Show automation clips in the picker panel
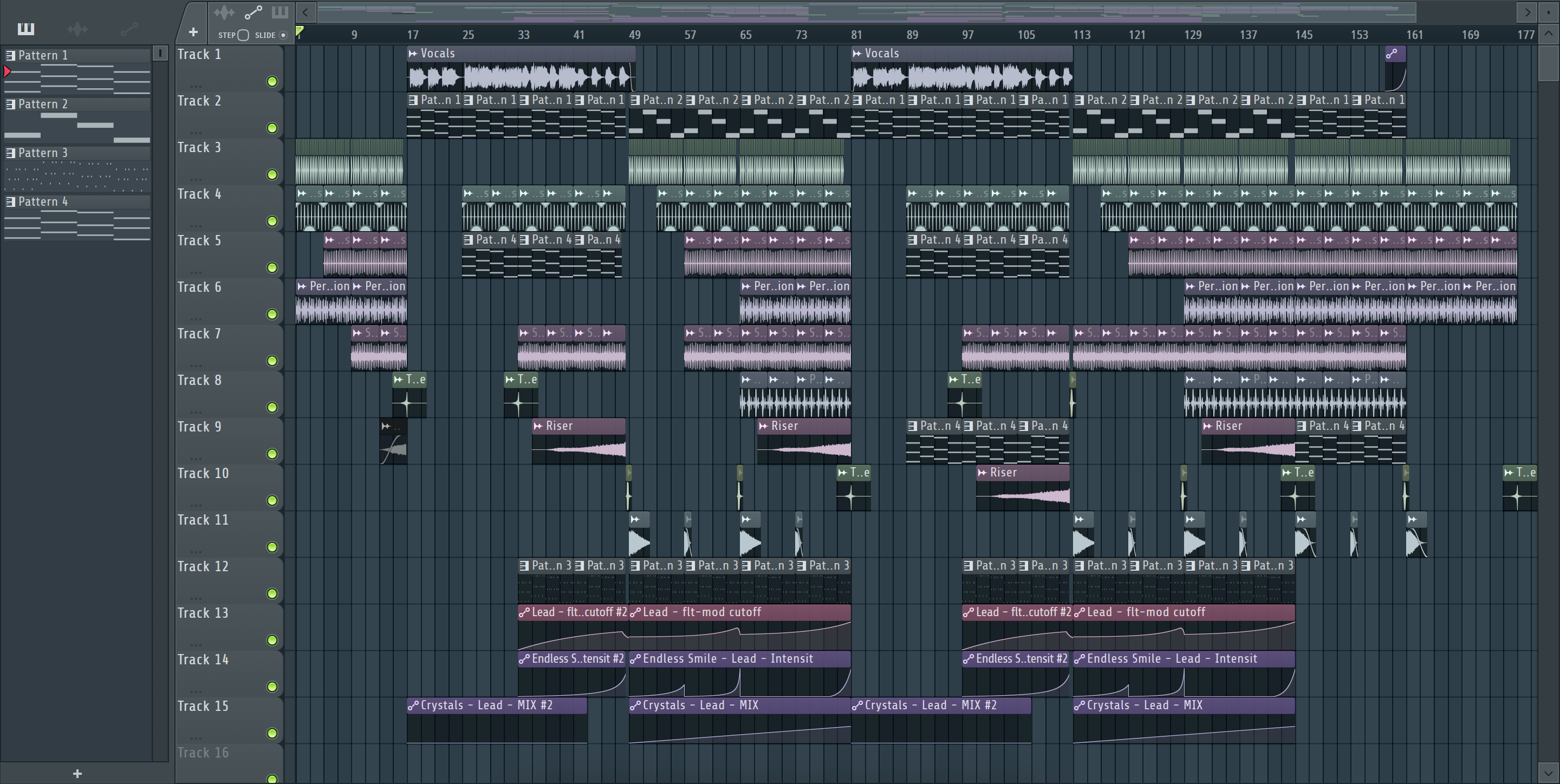Viewport: 1560px width, 784px height. 129,29
